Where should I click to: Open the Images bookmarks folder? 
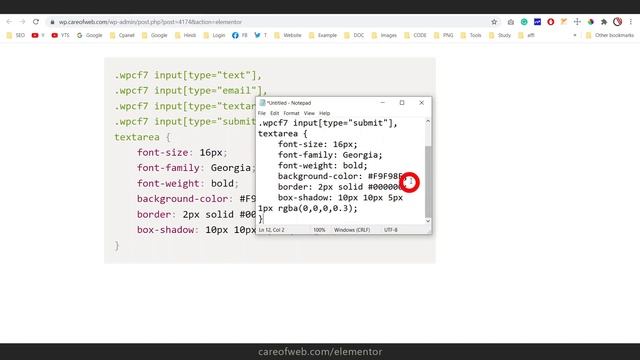[384, 36]
